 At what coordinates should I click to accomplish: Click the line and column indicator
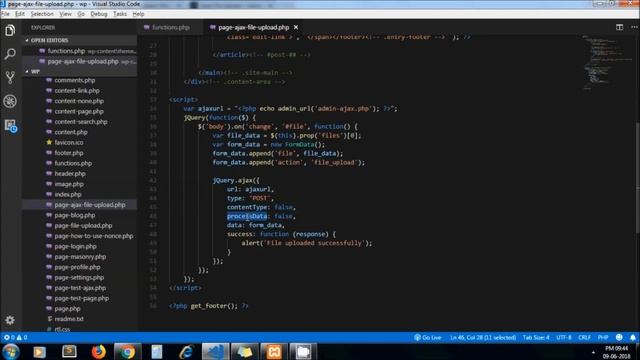coord(483,338)
